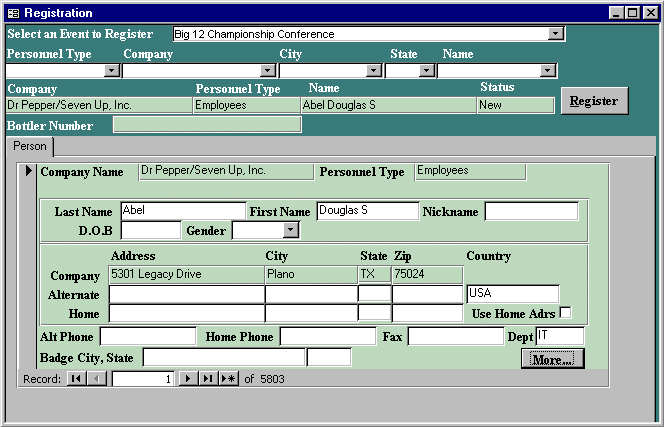664x427 pixels.
Task: Click company city Plano
Action: tap(311, 274)
